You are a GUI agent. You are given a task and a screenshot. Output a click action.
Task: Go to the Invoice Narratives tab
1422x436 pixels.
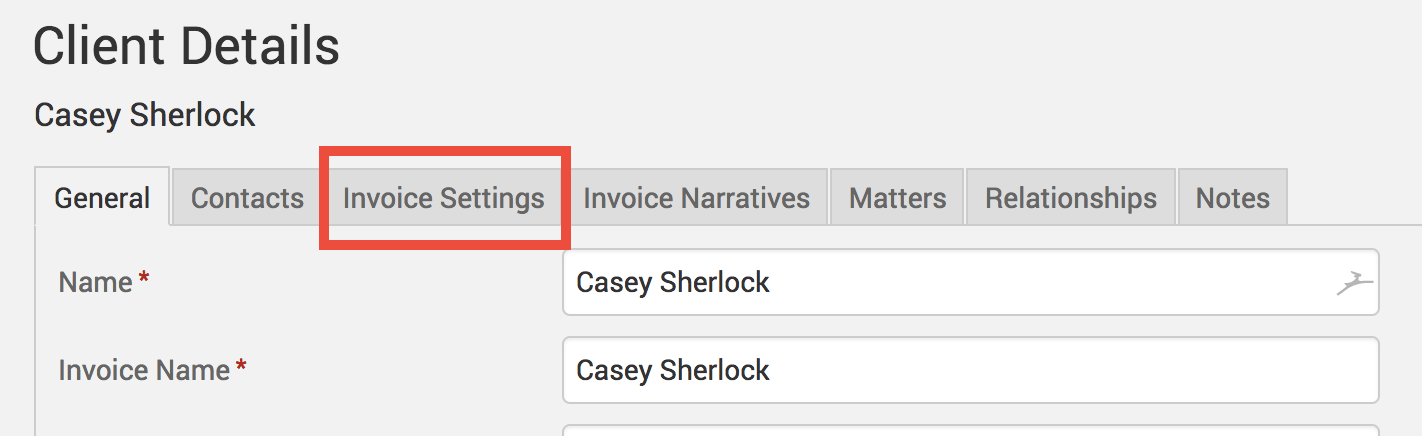(696, 198)
